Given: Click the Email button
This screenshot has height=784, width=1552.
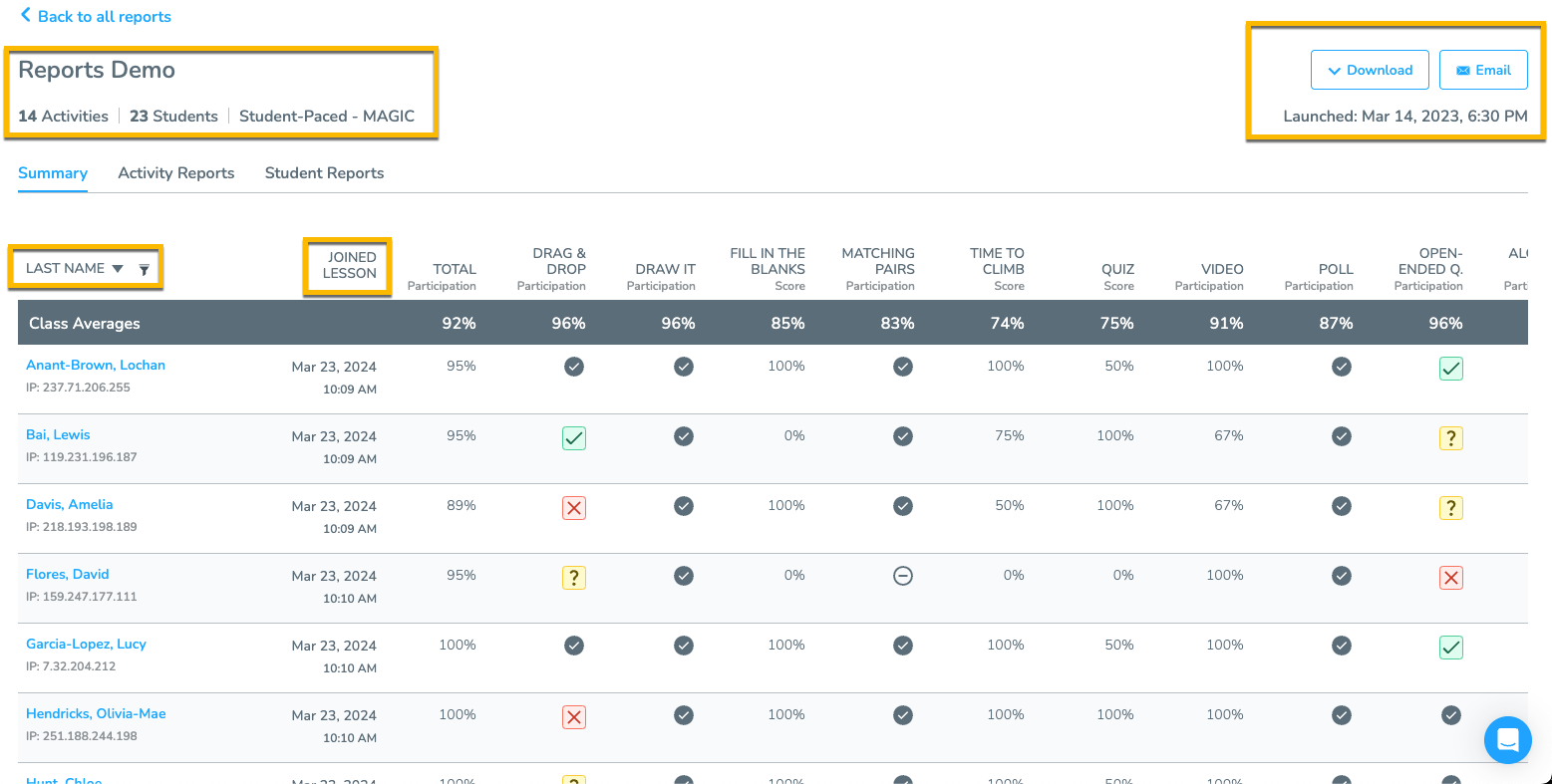Looking at the screenshot, I should [x=1483, y=70].
